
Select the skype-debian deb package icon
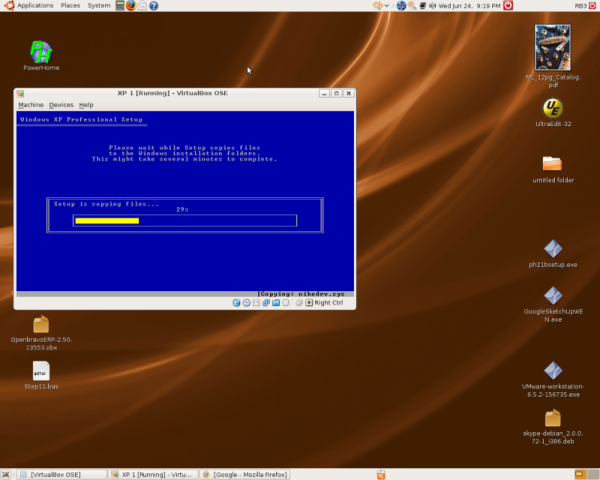553,418
